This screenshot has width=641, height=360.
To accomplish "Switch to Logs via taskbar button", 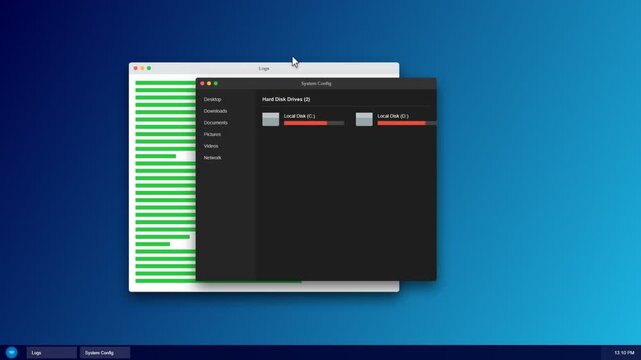I will point(52,353).
